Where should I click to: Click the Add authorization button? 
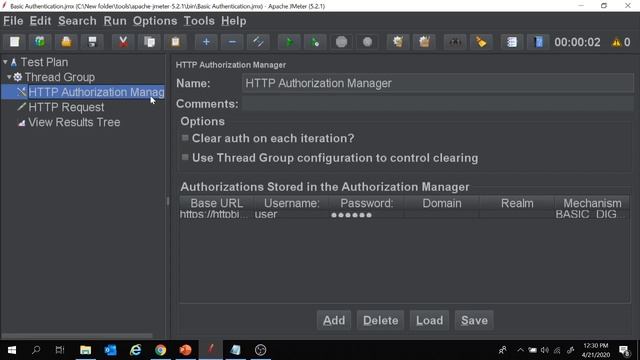tap(334, 320)
